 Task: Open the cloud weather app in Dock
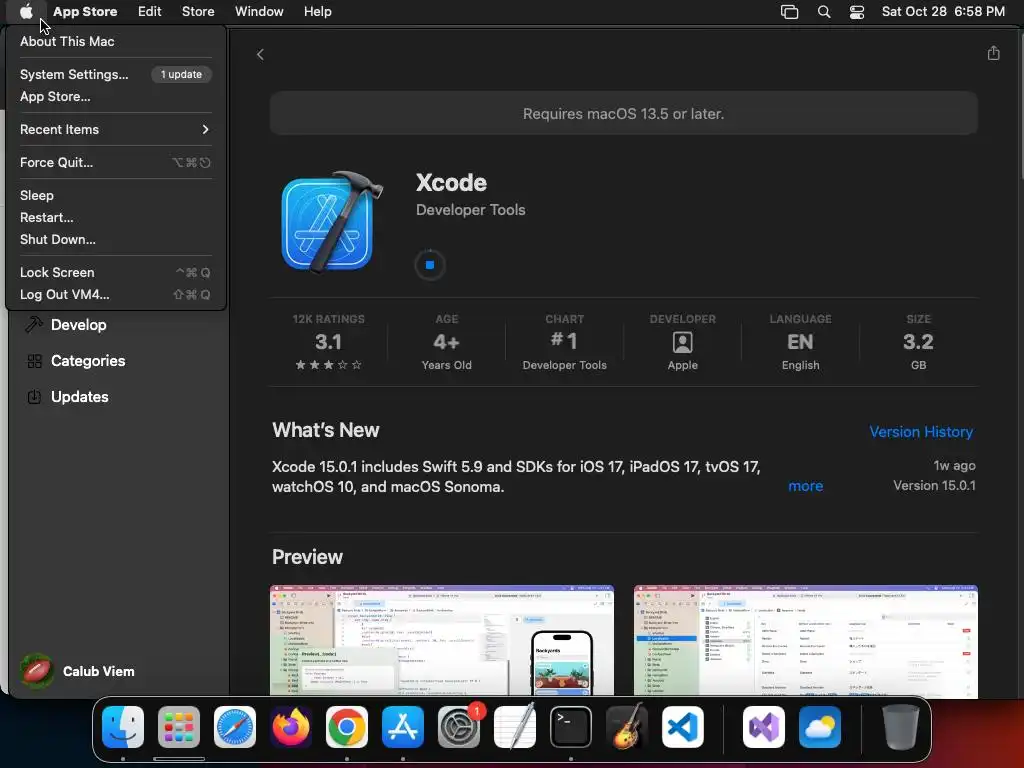(x=820, y=727)
